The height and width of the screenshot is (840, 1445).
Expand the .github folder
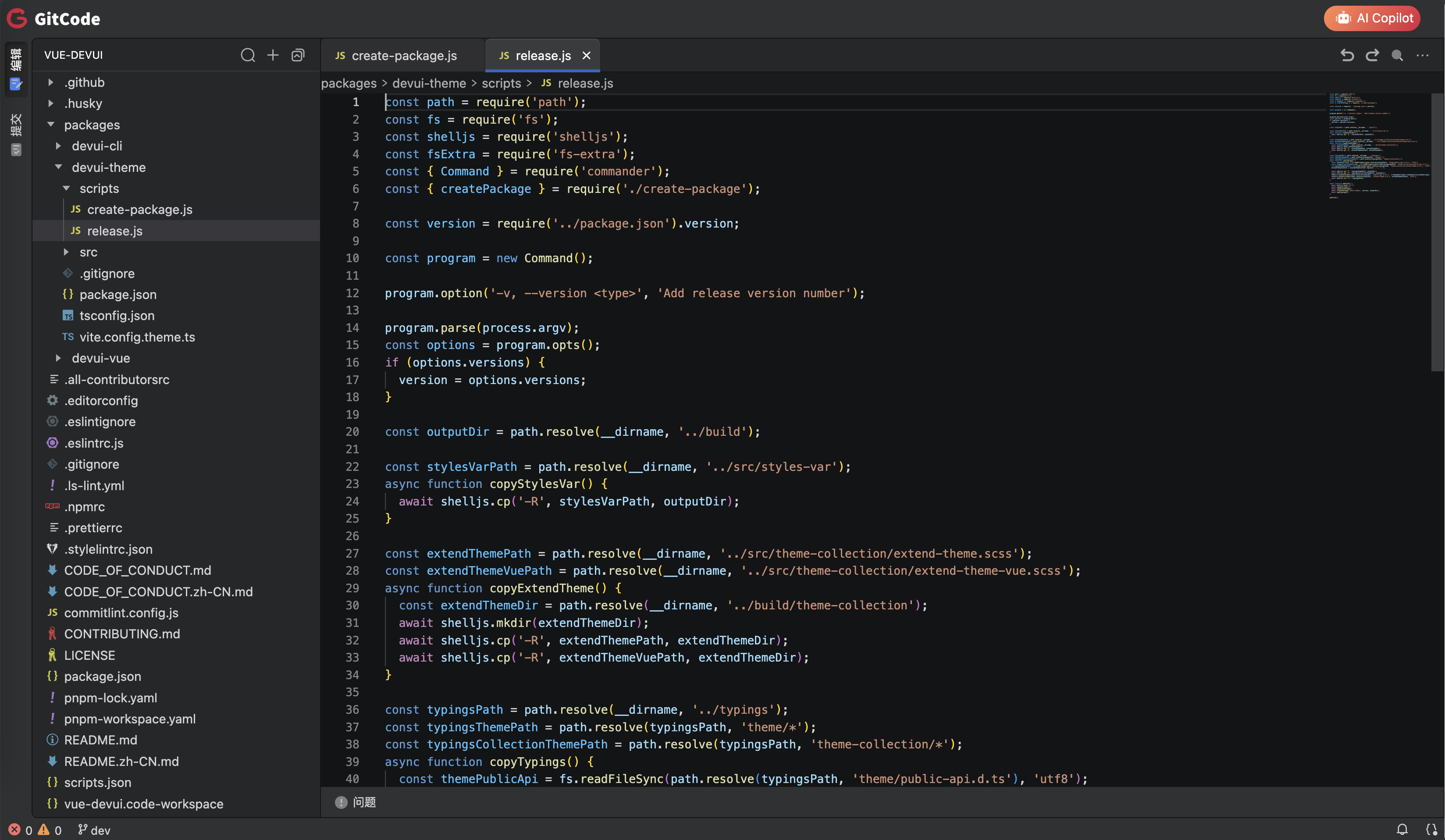(x=84, y=82)
